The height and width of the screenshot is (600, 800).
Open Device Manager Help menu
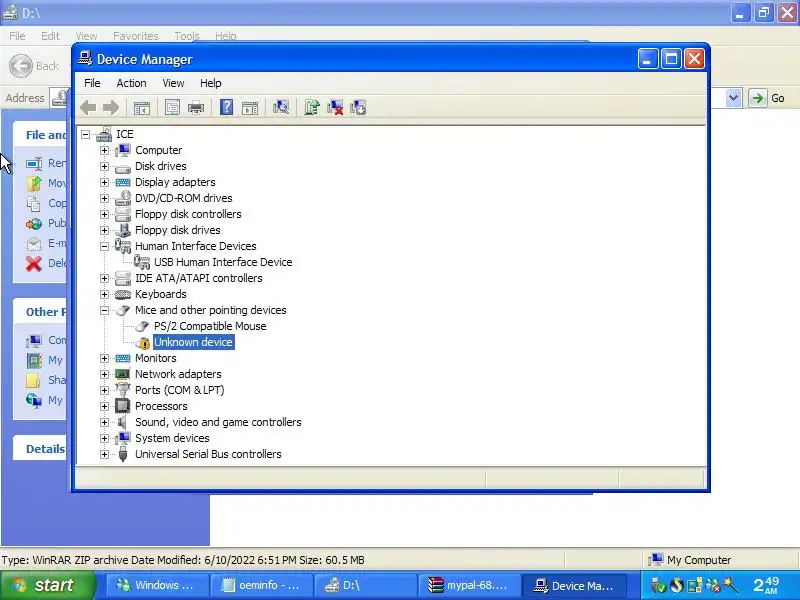pos(210,83)
